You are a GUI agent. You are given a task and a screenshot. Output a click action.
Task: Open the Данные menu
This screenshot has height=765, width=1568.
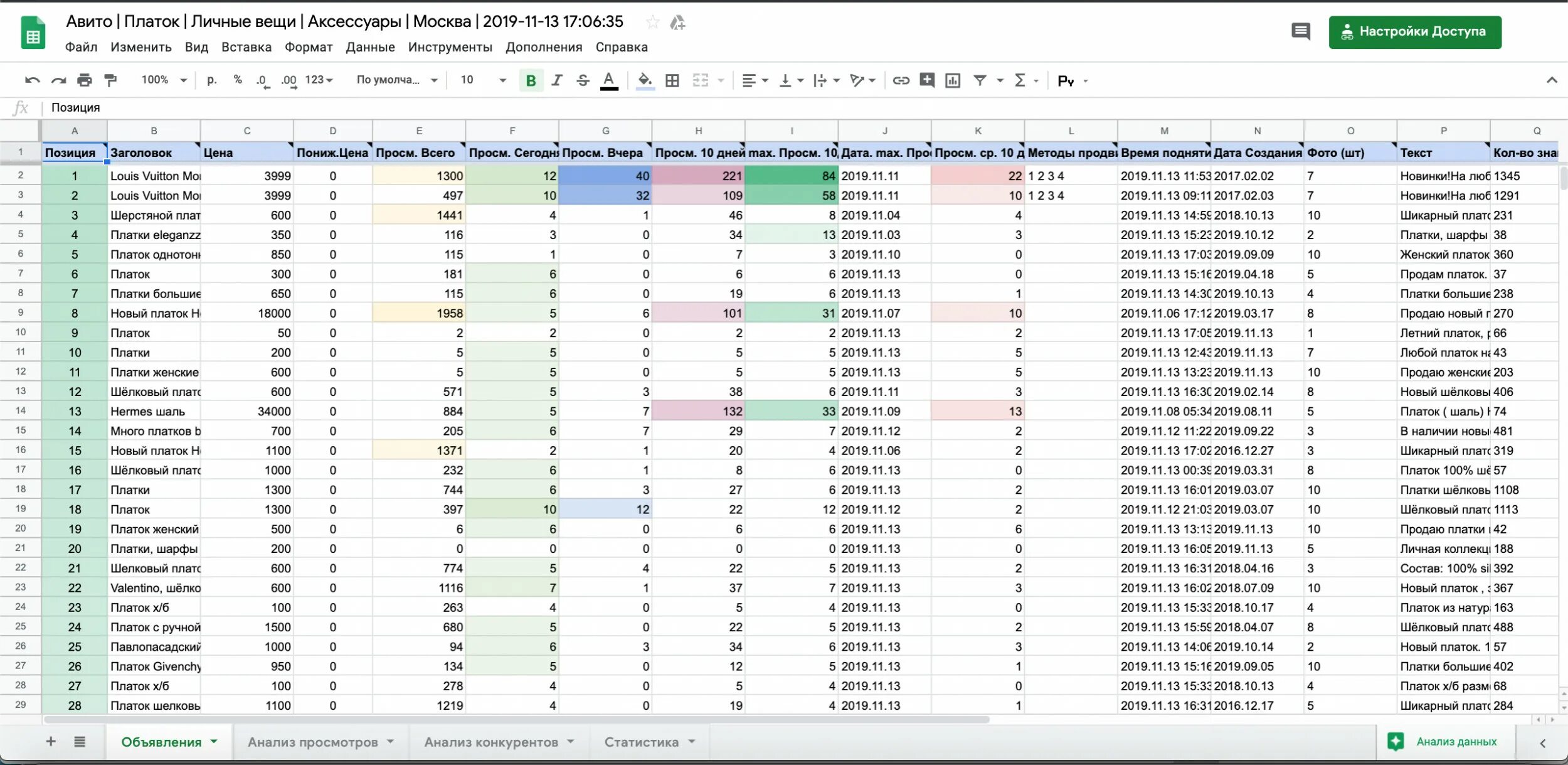370,47
